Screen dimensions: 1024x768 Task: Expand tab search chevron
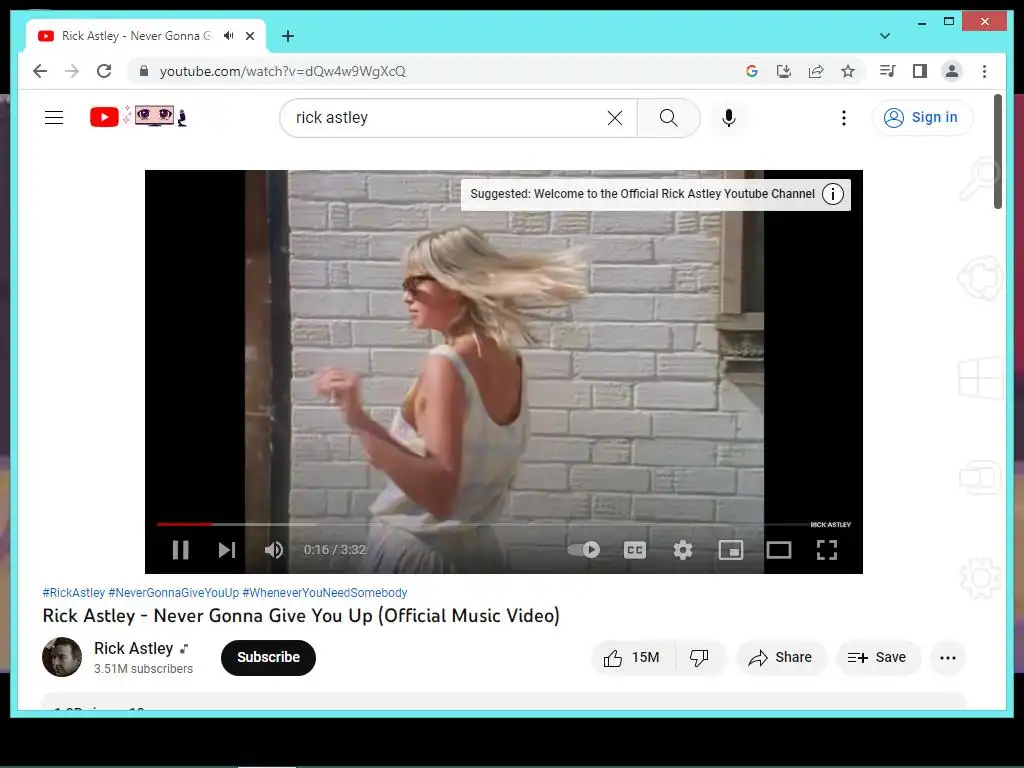[x=885, y=36]
